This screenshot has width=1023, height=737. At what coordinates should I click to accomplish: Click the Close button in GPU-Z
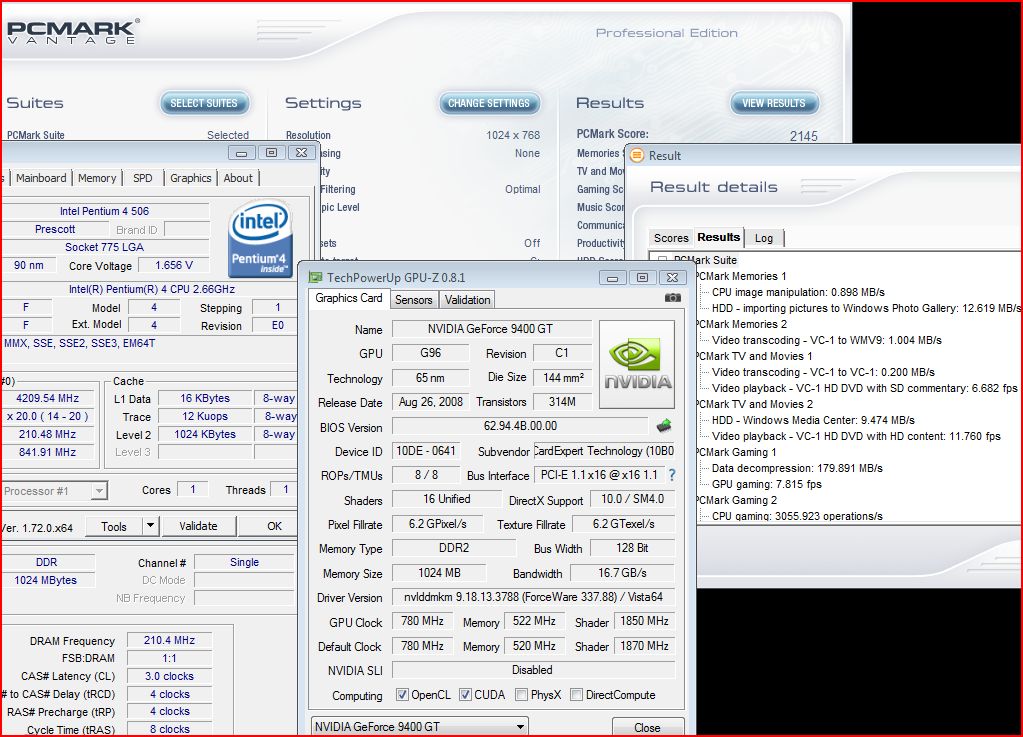[x=647, y=728]
